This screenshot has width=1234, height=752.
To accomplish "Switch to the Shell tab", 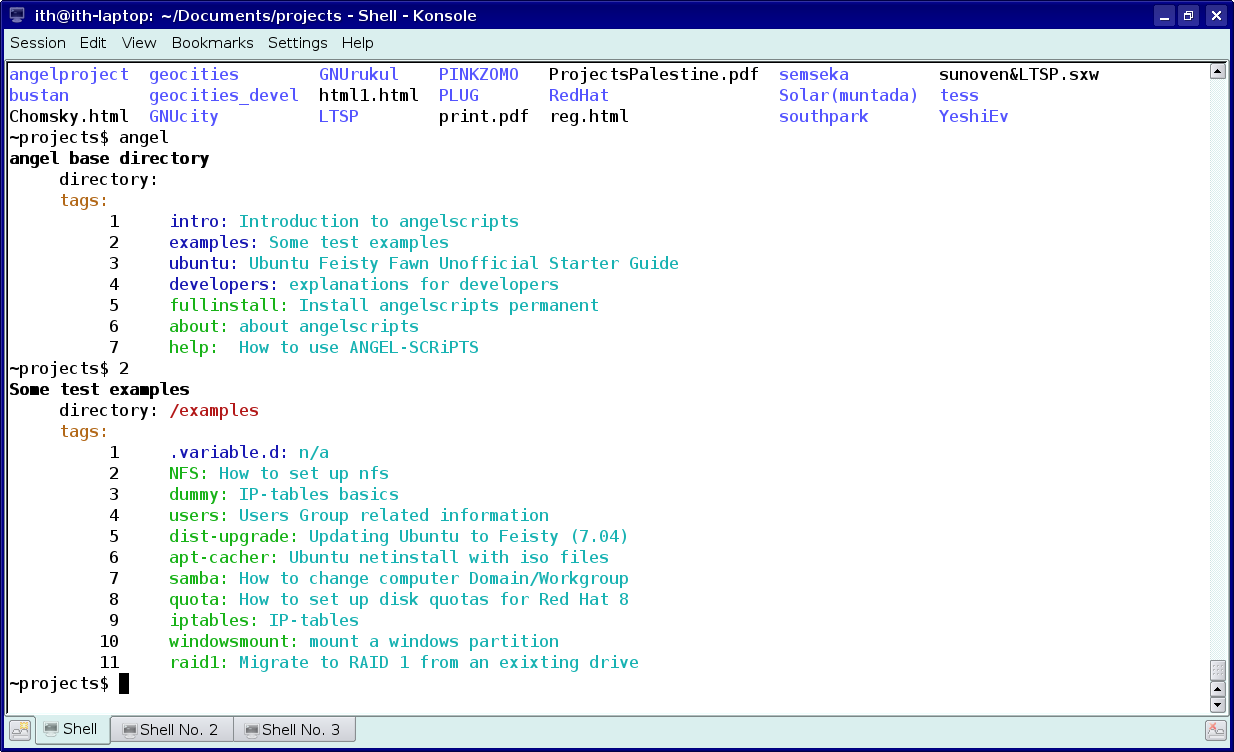I will (x=72, y=729).
